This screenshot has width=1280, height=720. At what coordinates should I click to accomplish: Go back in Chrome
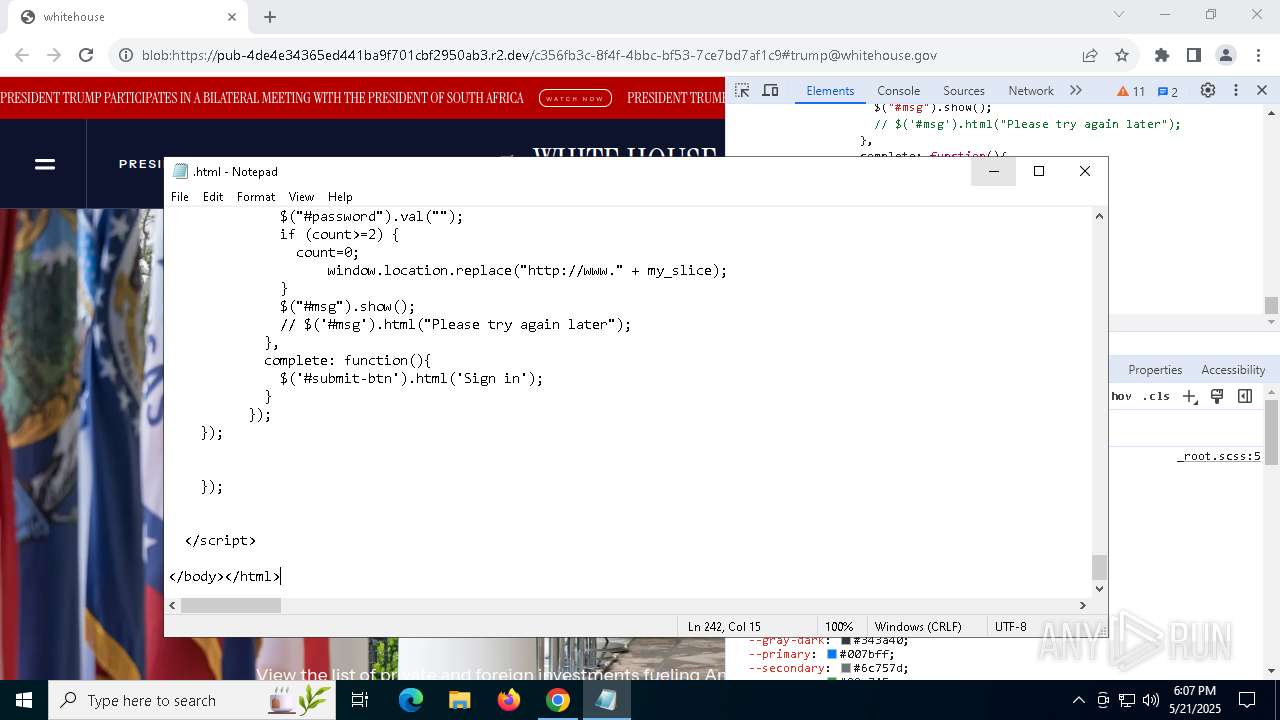pyautogui.click(x=22, y=55)
